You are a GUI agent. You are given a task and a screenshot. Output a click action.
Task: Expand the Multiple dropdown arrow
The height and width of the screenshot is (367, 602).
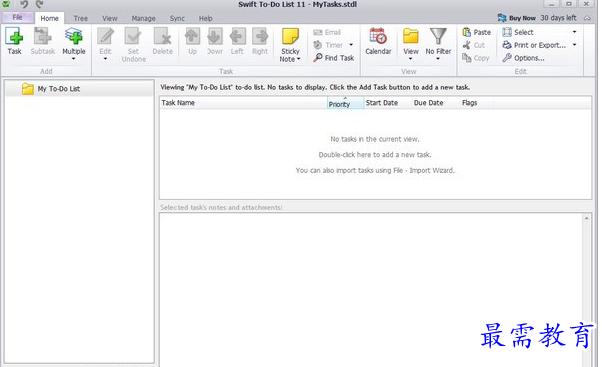[x=73, y=59]
